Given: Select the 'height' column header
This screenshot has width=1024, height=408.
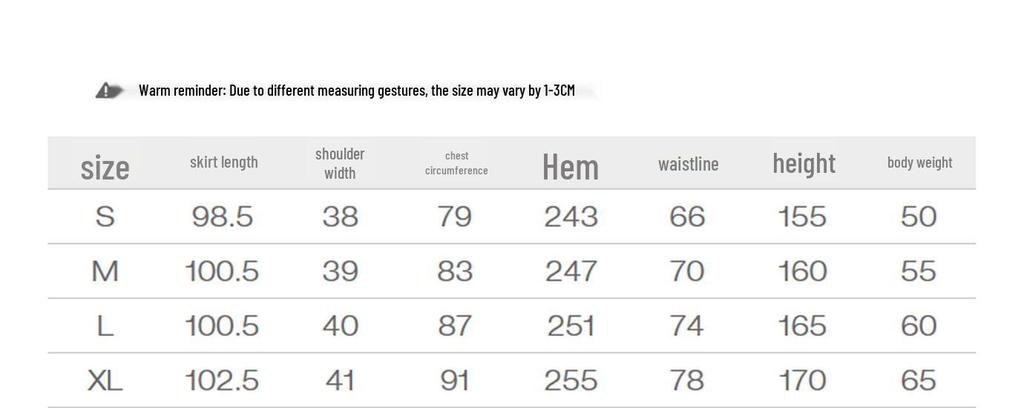Looking at the screenshot, I should coord(803,163).
